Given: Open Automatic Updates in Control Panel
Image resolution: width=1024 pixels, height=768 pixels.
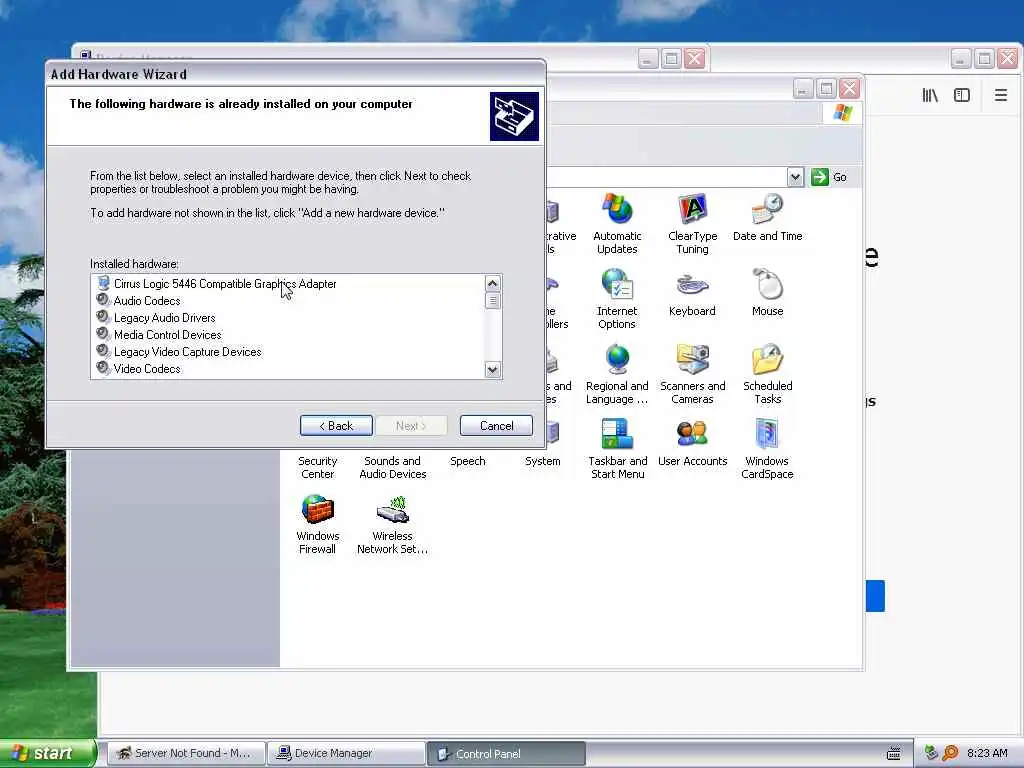Looking at the screenshot, I should 616,224.
